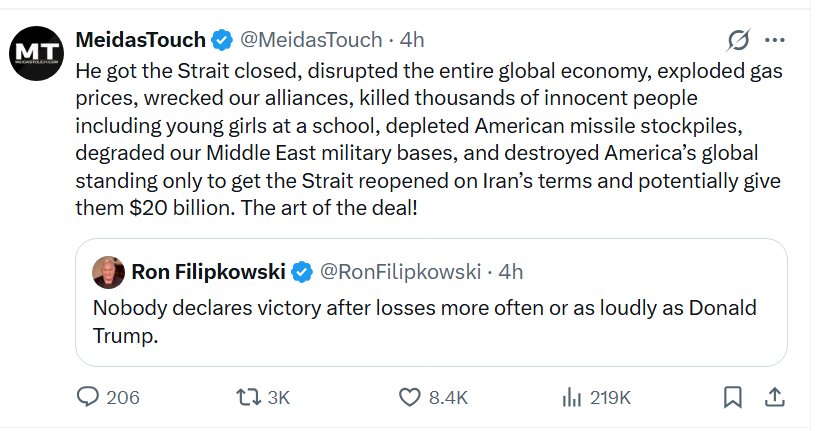The height and width of the screenshot is (431, 840).
Task: Open the reply composer via comment icon
Action: point(87,397)
